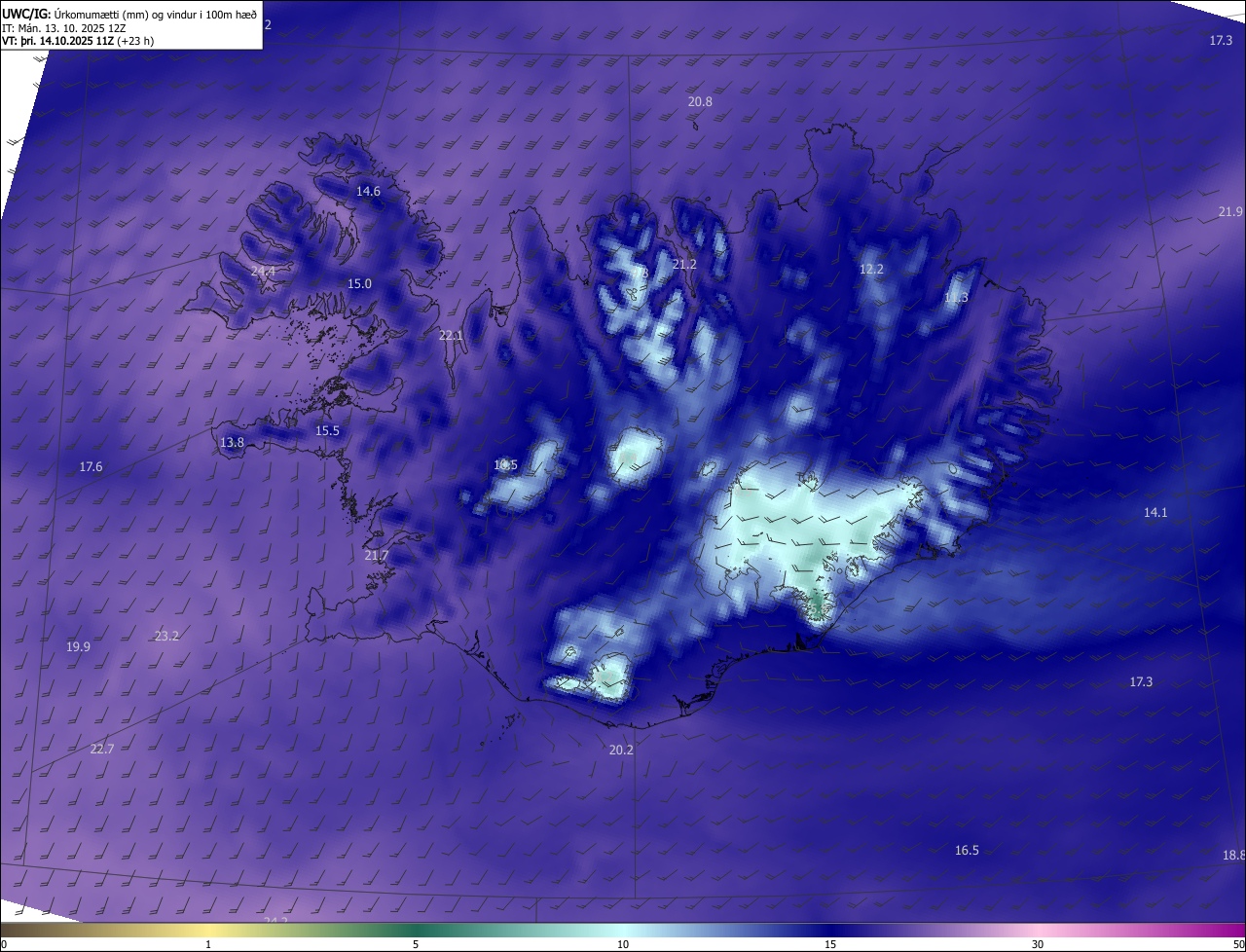
Task: Click the 24.1 value in the Westfjords
Action: tap(263, 272)
